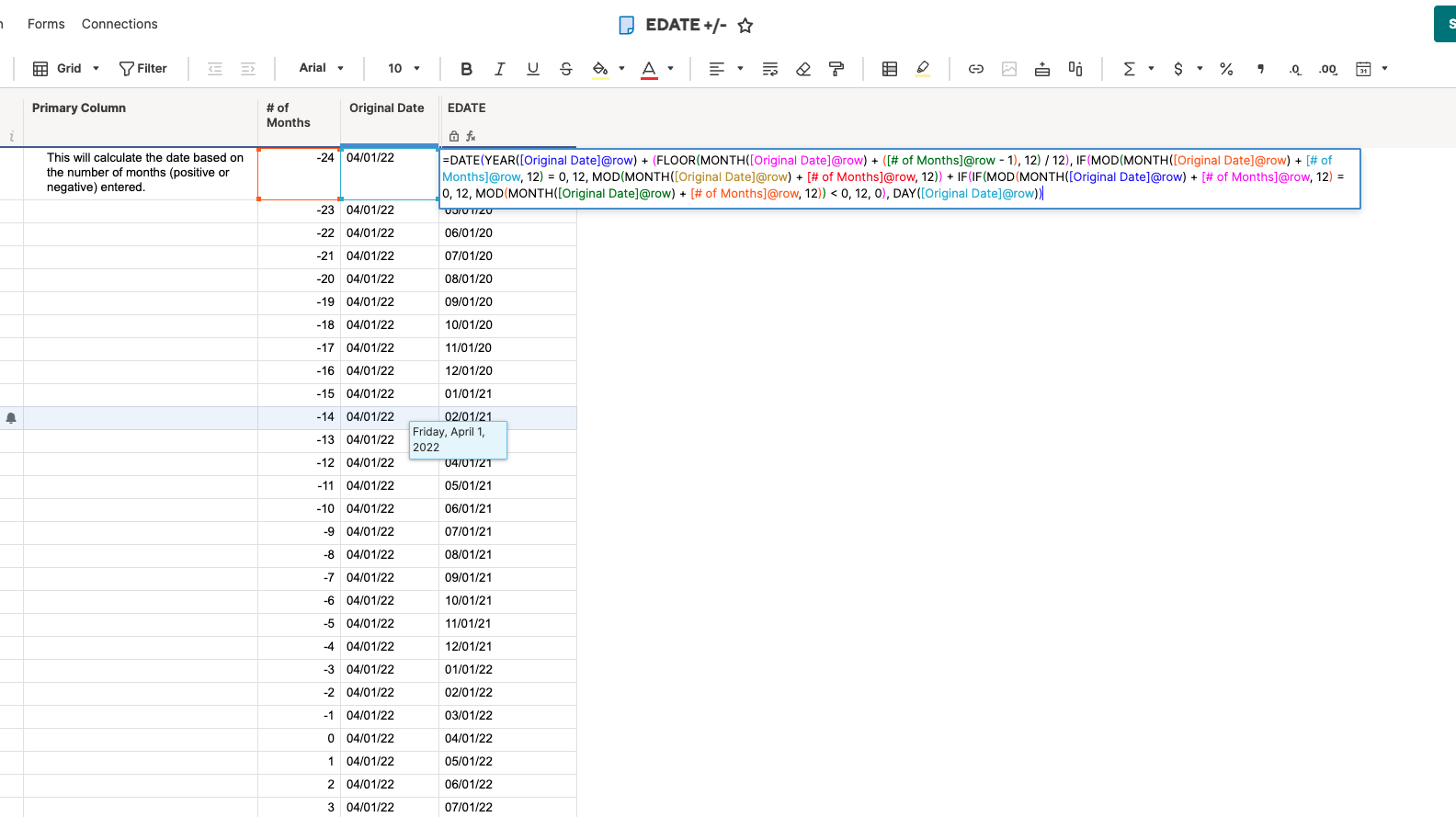Open the Arial font dropdown
1456x817 pixels.
click(321, 68)
